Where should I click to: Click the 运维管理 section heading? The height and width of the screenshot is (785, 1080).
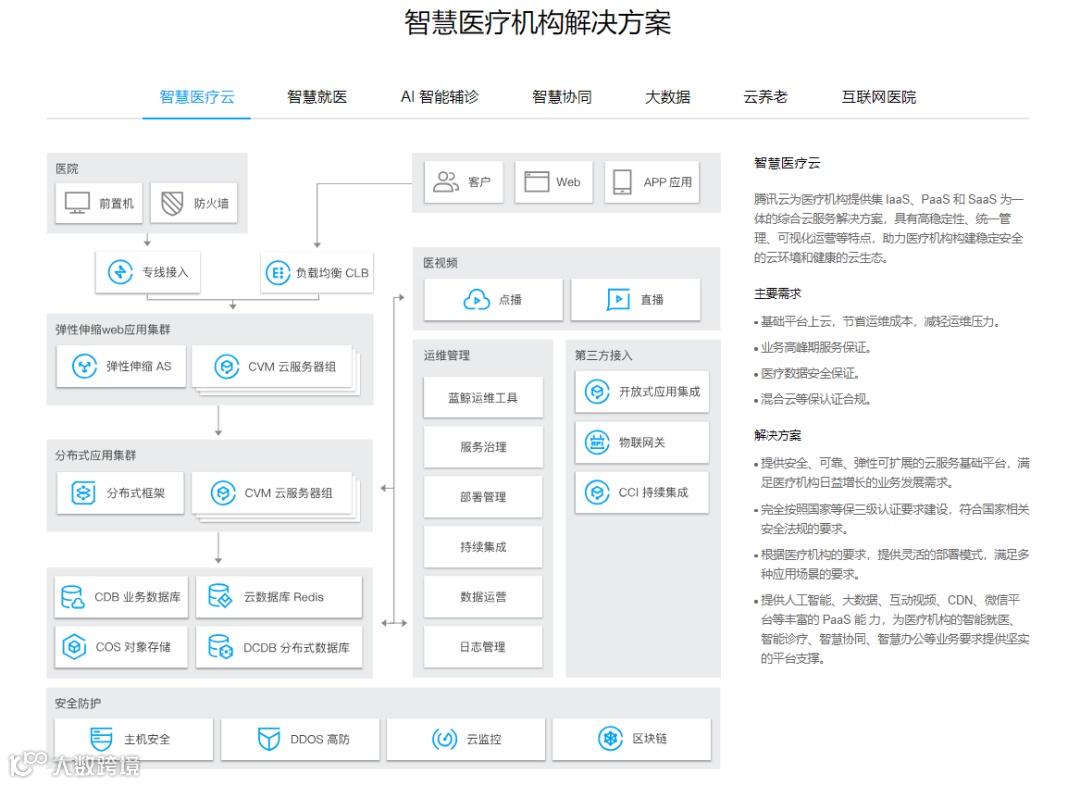click(446, 355)
